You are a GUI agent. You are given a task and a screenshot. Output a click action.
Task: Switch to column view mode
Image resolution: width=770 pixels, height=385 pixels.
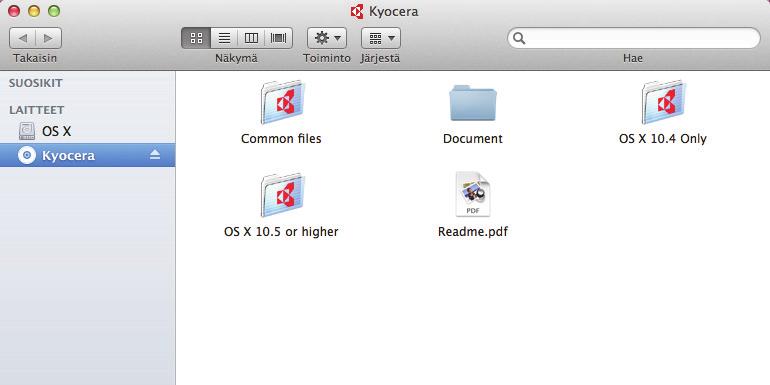[251, 38]
